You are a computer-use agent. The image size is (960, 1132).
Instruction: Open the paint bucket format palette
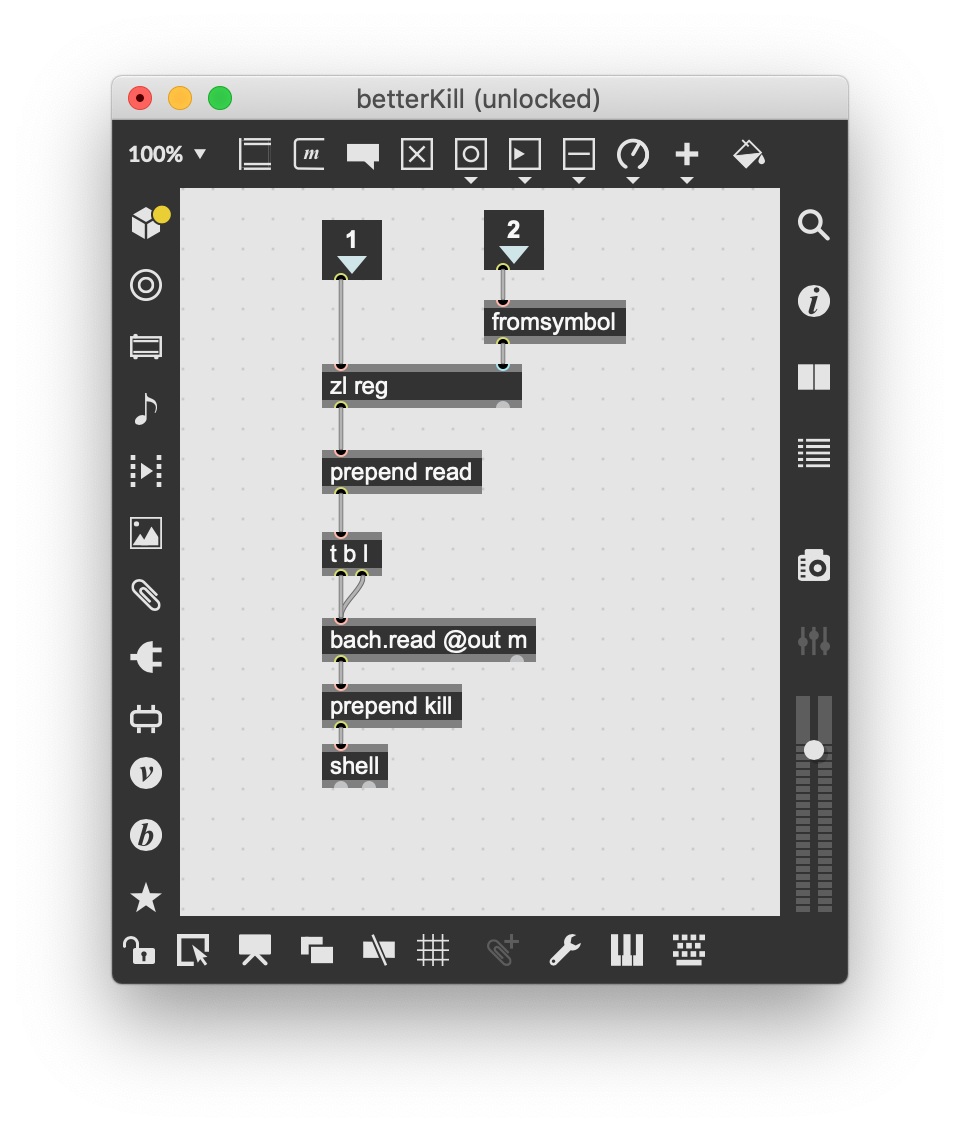click(749, 154)
